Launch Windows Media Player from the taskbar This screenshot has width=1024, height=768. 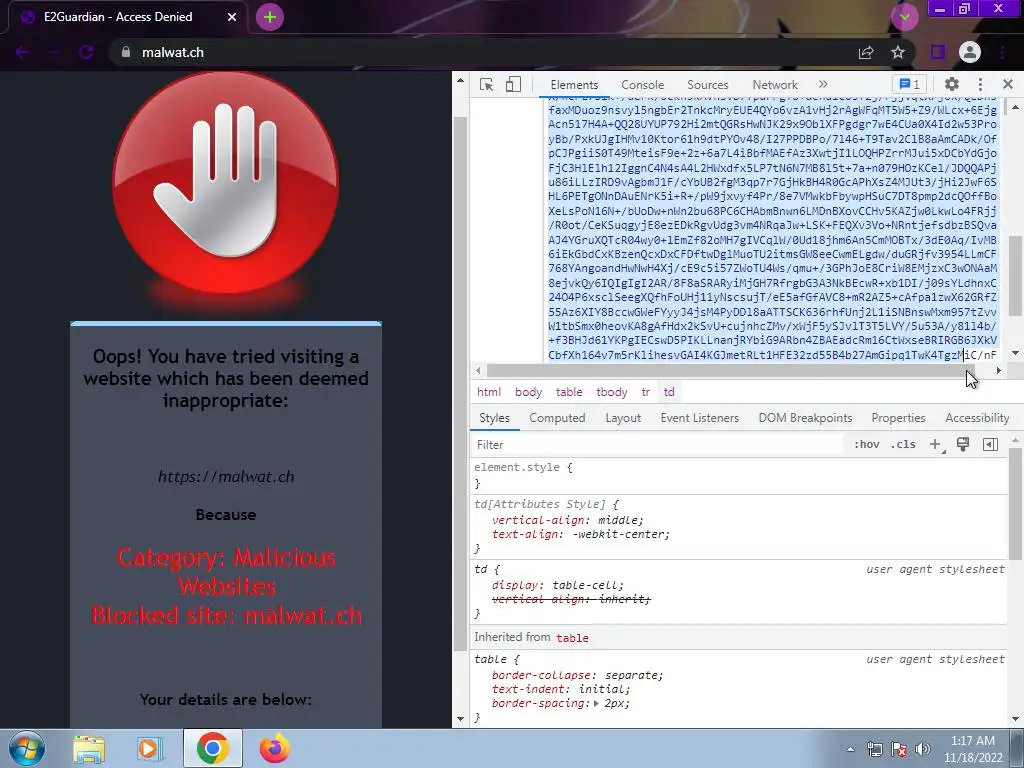click(149, 748)
